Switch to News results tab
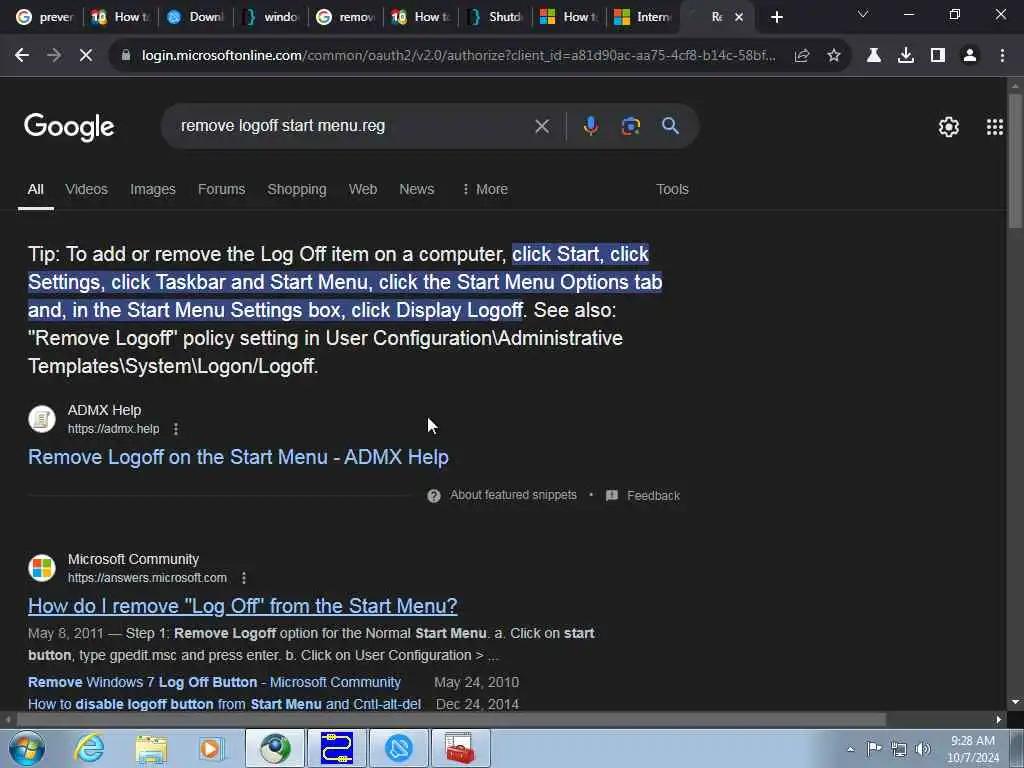Viewport: 1024px width, 768px height. point(417,189)
